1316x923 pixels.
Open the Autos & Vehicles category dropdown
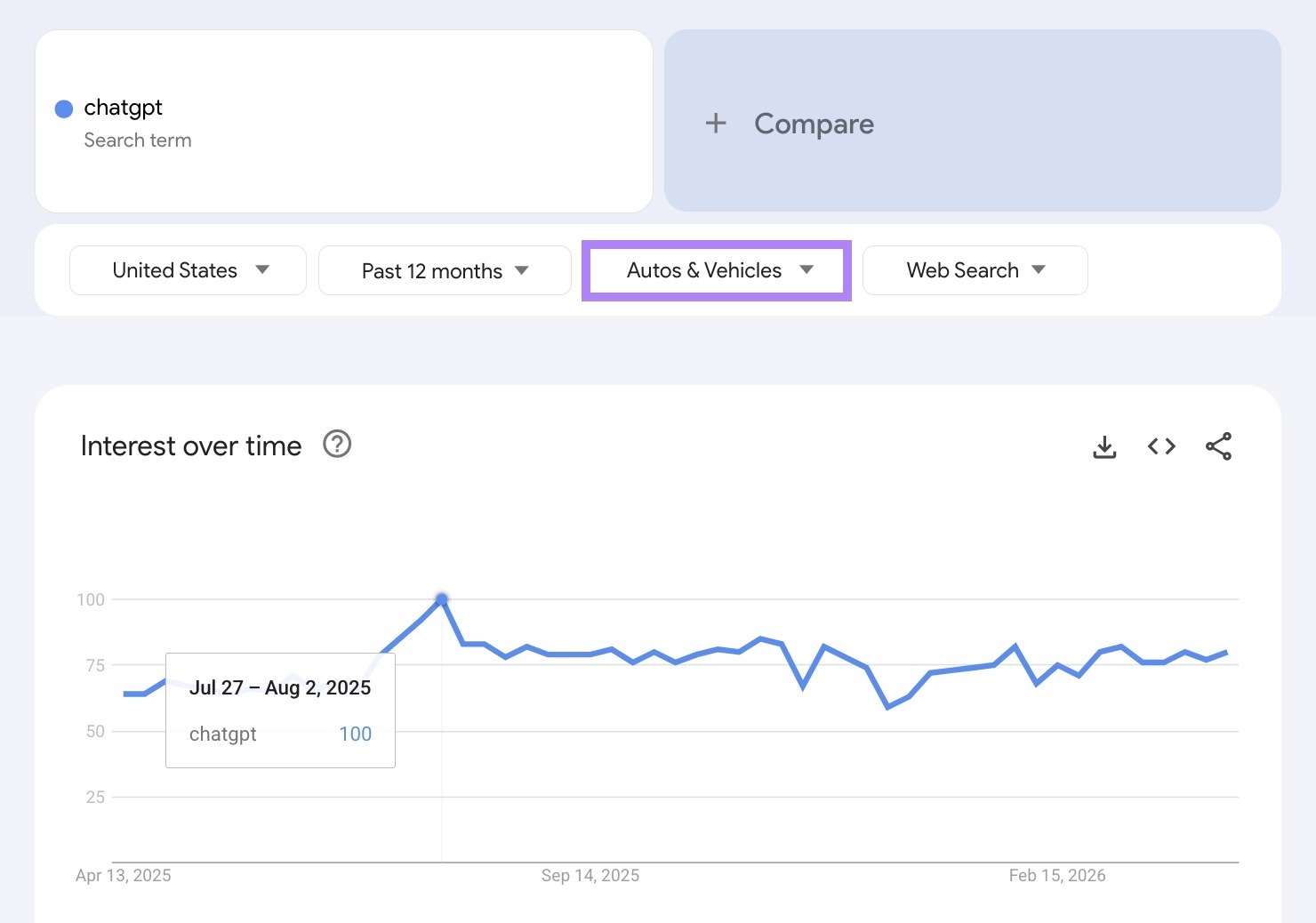coord(716,270)
